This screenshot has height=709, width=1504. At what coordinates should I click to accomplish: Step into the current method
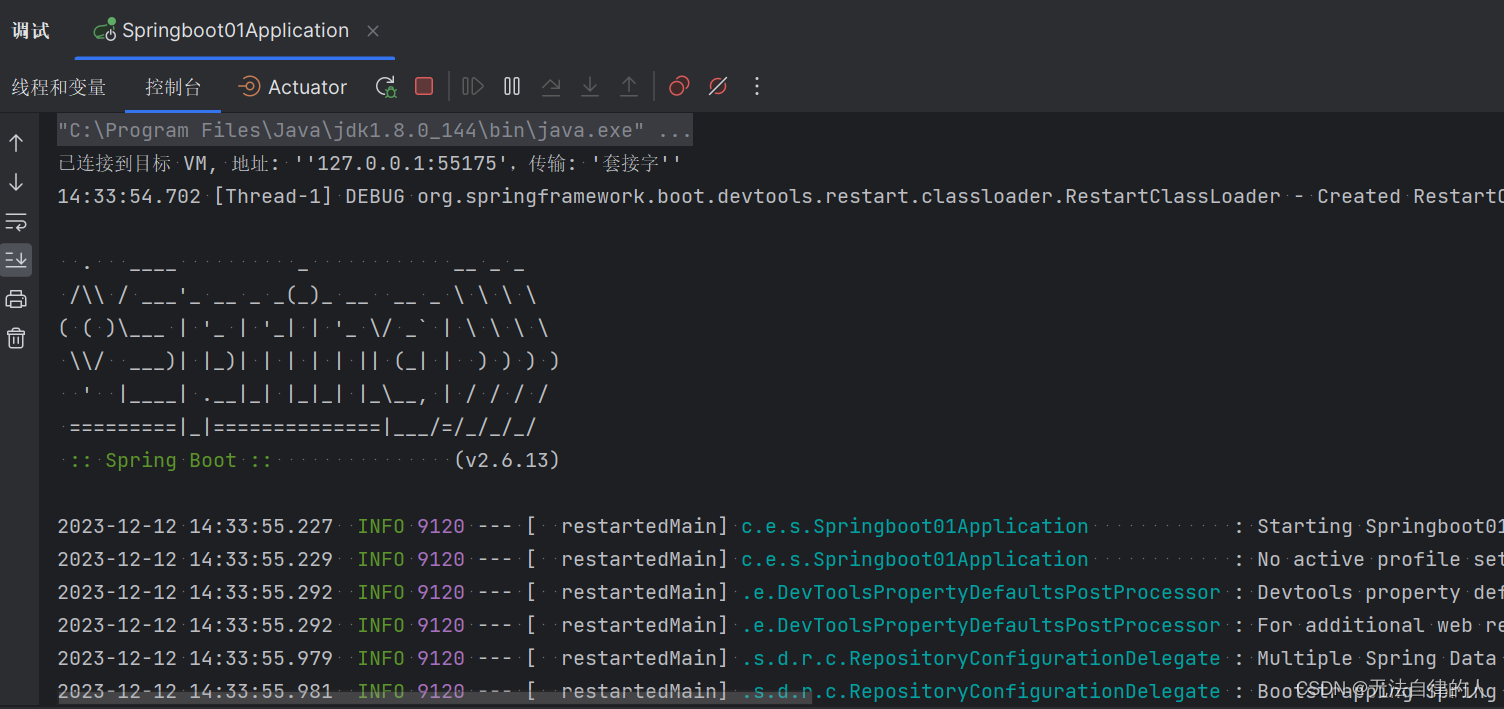[x=590, y=86]
